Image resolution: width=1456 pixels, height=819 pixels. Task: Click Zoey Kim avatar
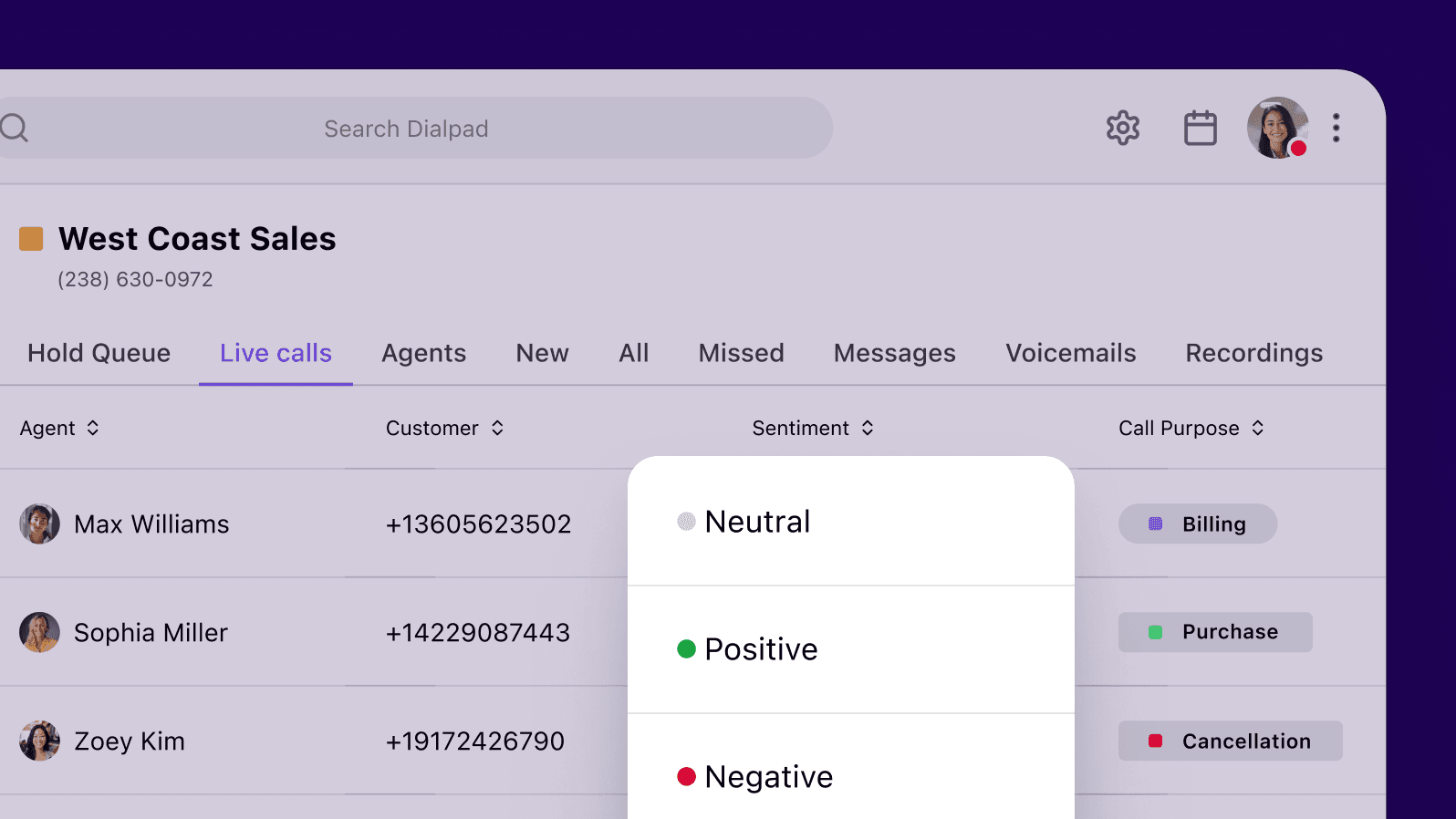(x=39, y=741)
